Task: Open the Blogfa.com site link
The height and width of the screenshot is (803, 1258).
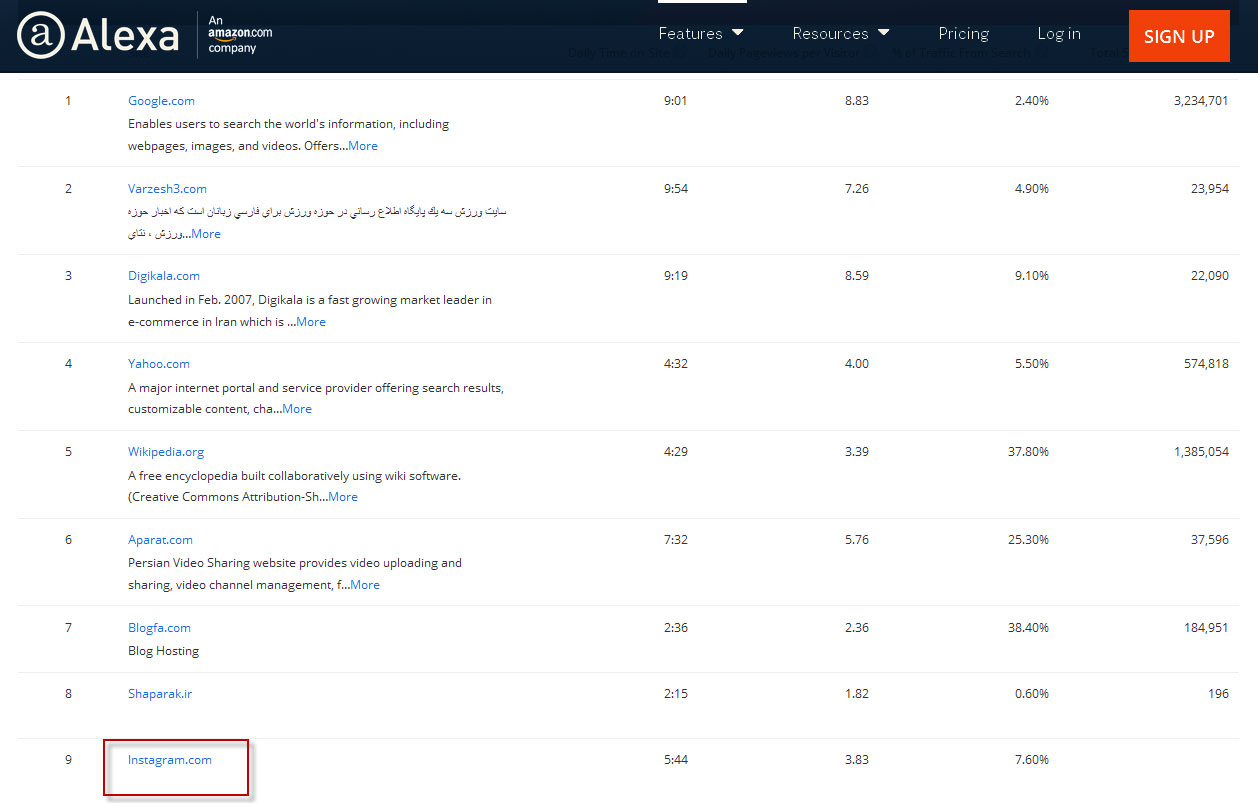Action: (159, 628)
